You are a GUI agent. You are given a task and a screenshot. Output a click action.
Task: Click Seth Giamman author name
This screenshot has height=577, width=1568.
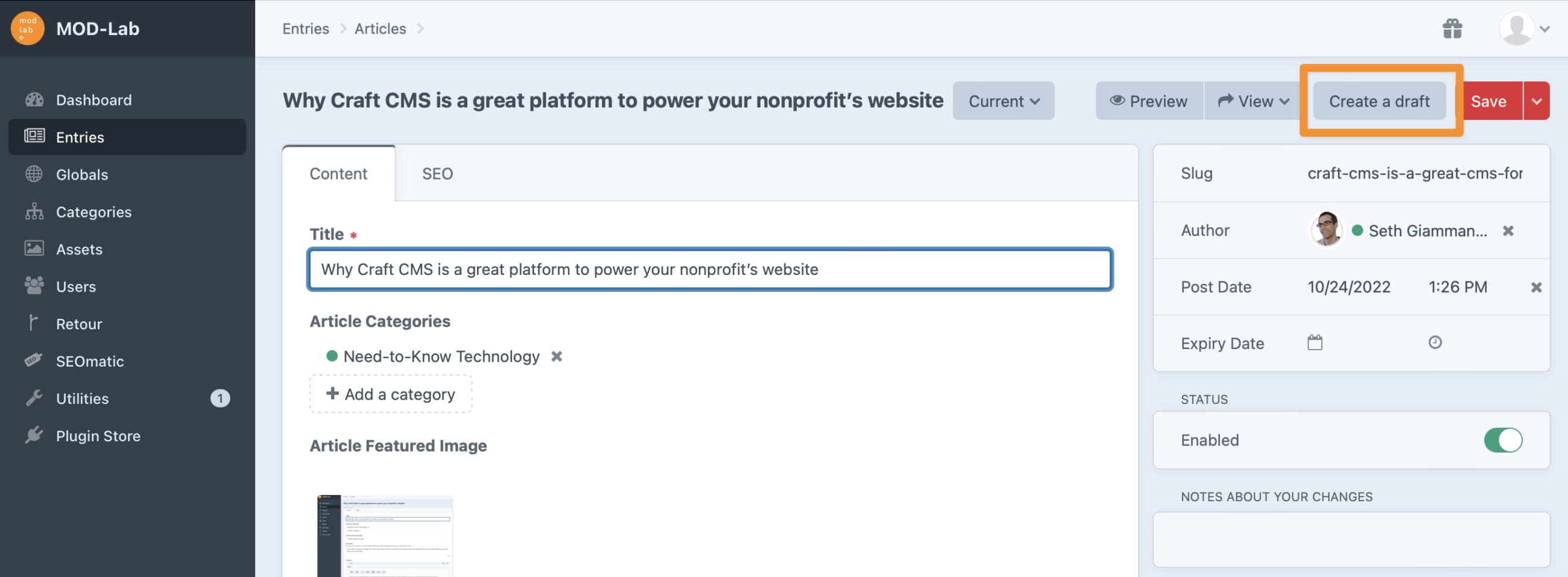coord(1427,231)
